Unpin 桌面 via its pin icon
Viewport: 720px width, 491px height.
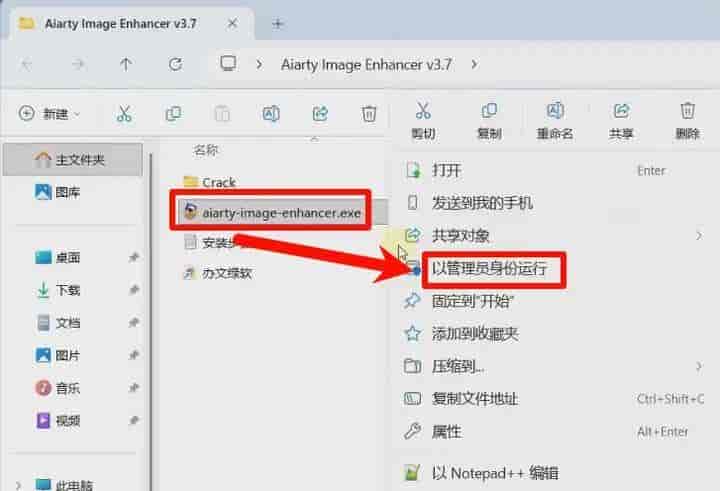point(134,257)
